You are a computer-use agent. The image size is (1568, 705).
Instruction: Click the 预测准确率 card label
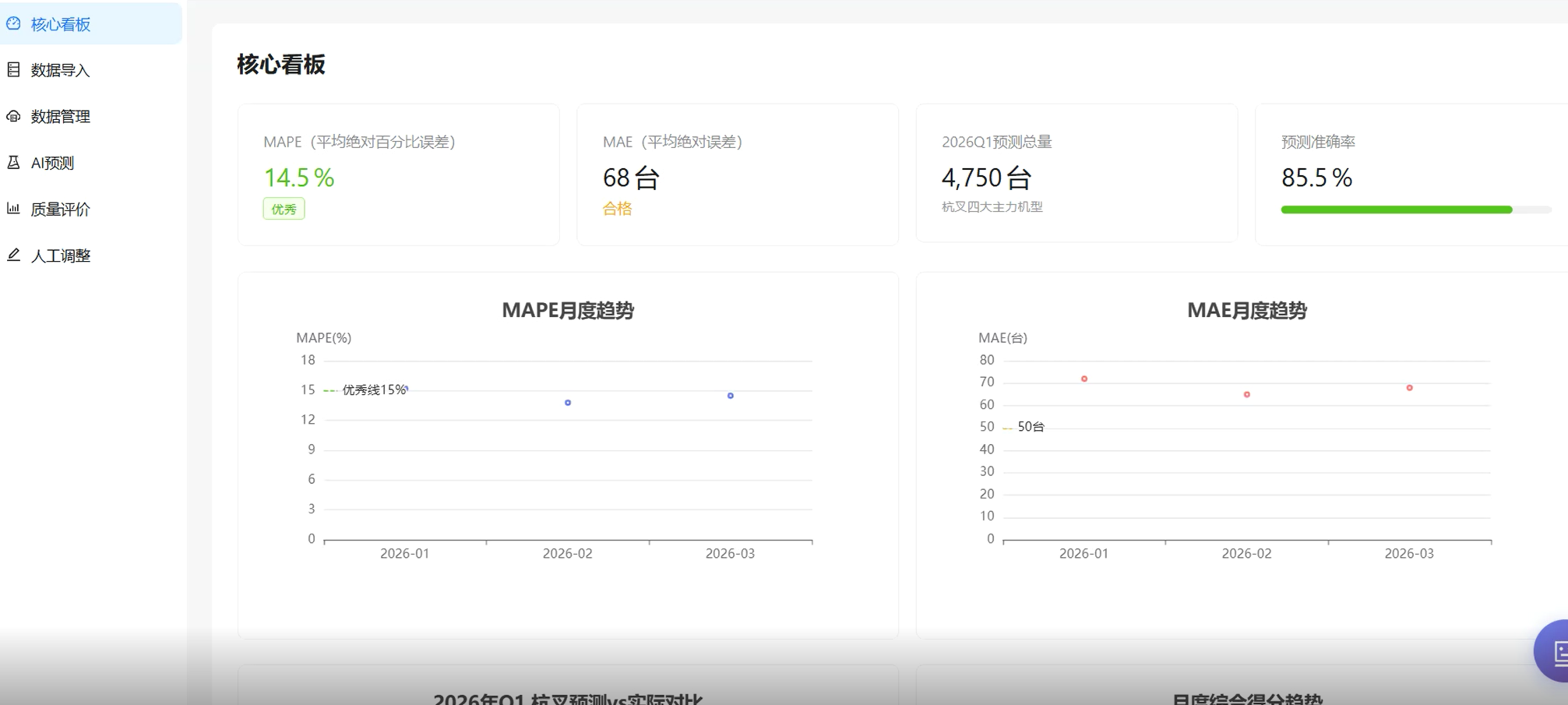(x=1318, y=142)
